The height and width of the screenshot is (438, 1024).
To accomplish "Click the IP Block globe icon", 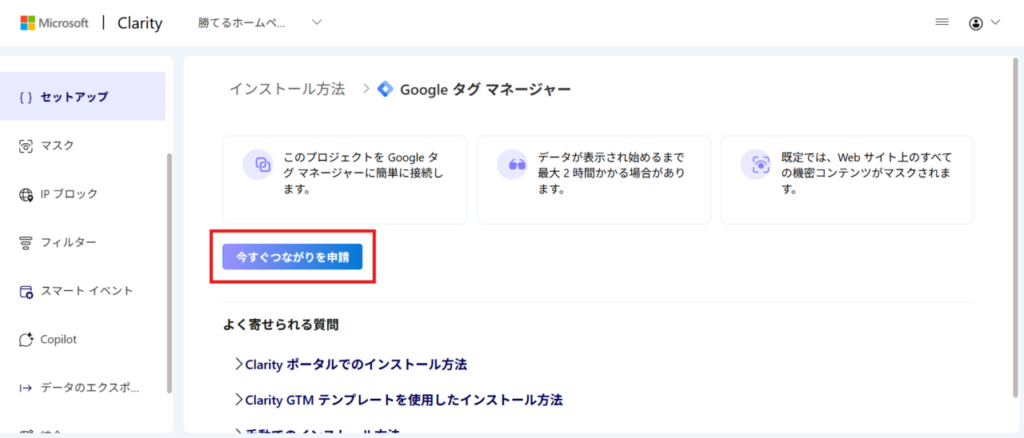I will point(26,194).
